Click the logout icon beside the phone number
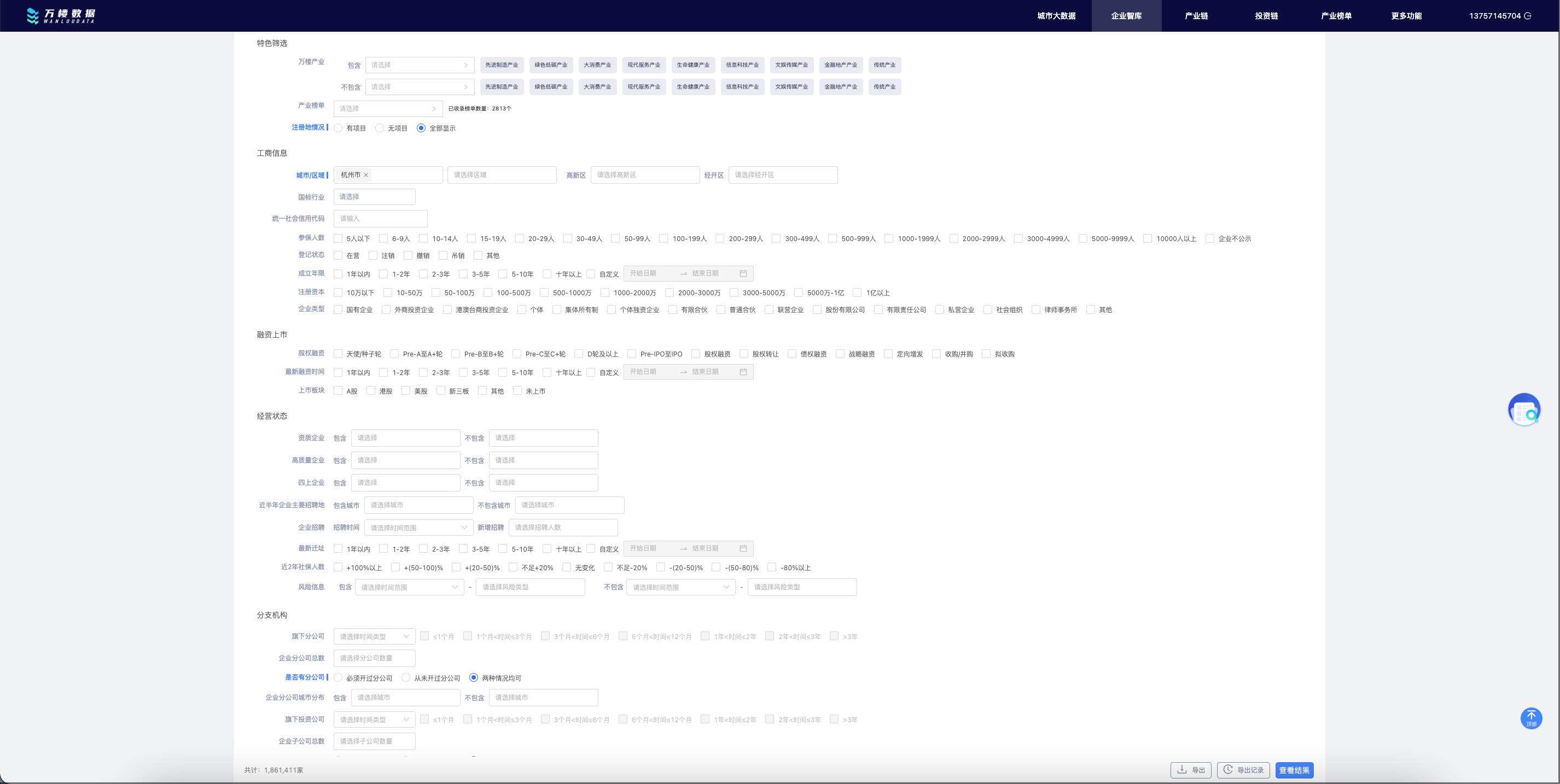 [x=1527, y=16]
